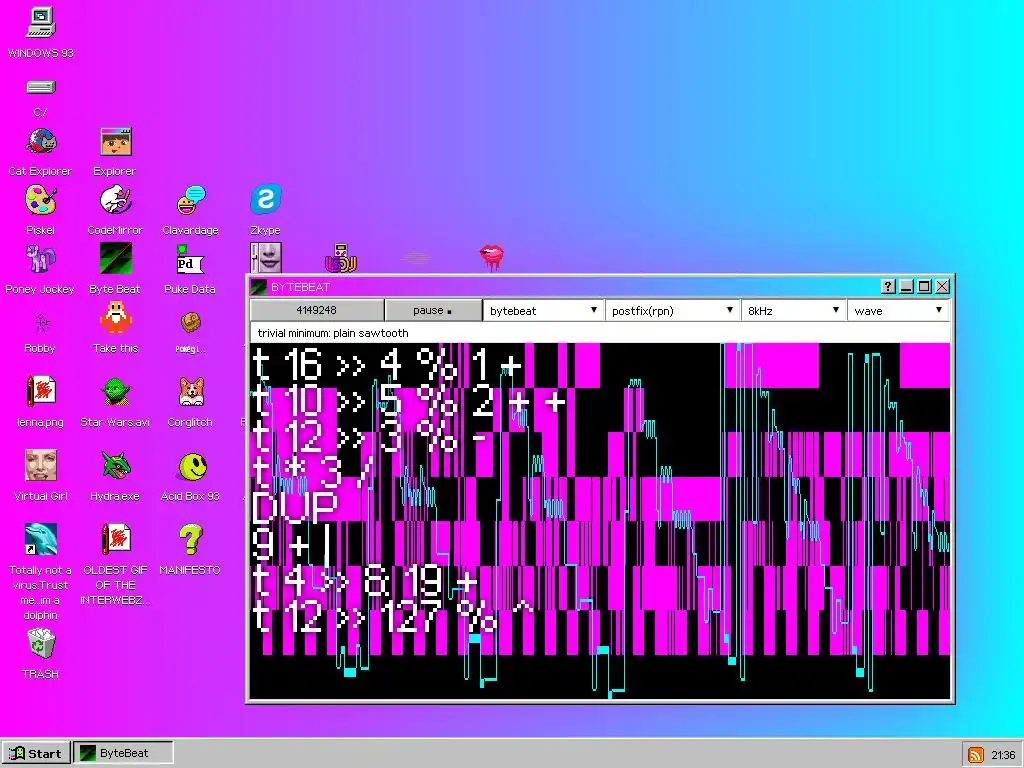Open the bytebeat mode dropdown

[543, 311]
